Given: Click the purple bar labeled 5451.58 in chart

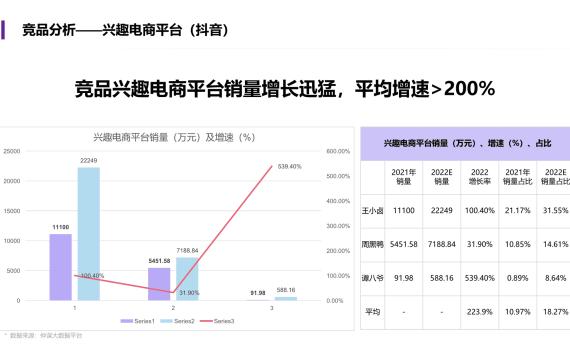Looking at the screenshot, I should click(x=159, y=284).
